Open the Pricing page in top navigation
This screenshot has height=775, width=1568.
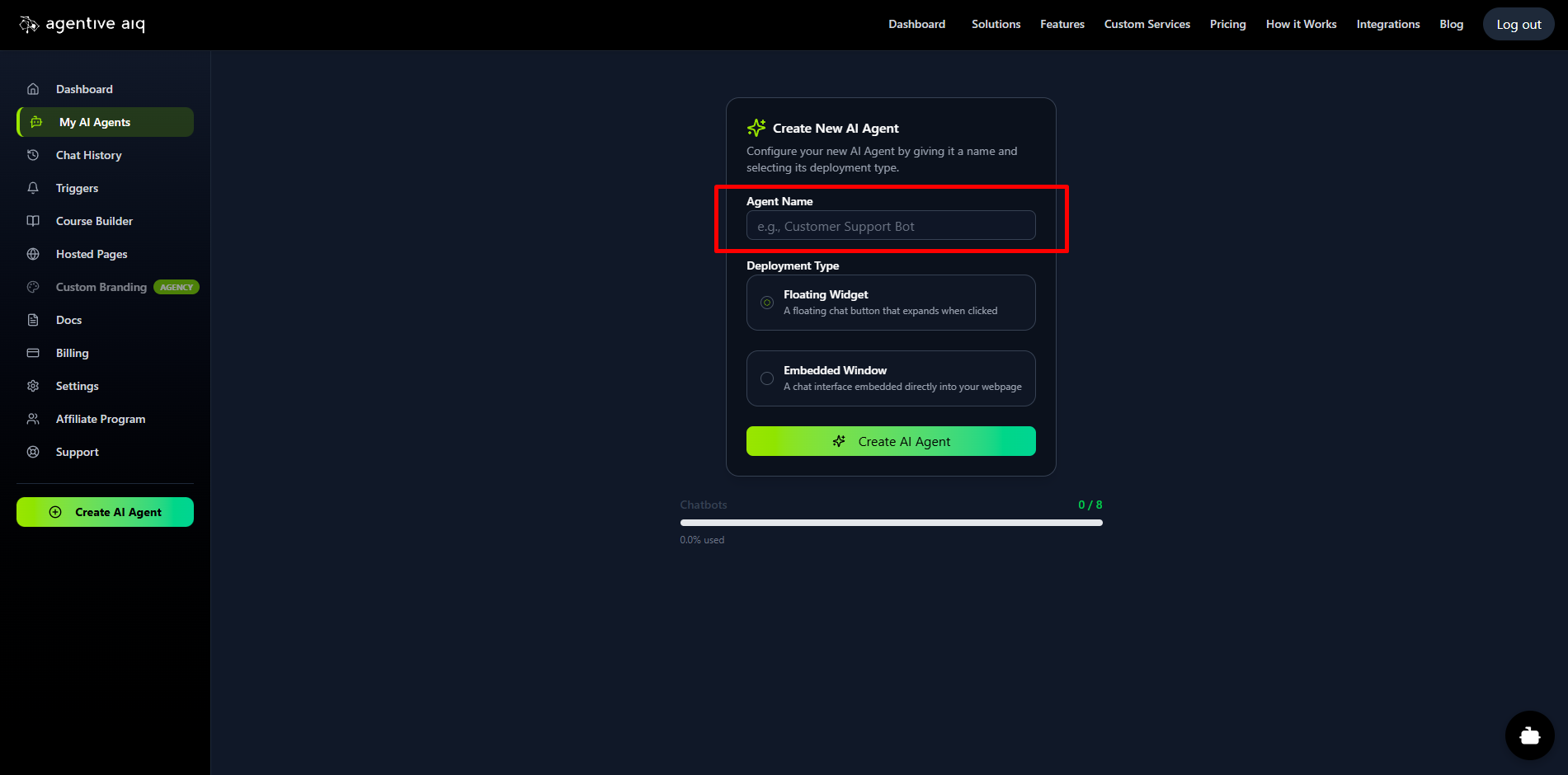[x=1227, y=25]
